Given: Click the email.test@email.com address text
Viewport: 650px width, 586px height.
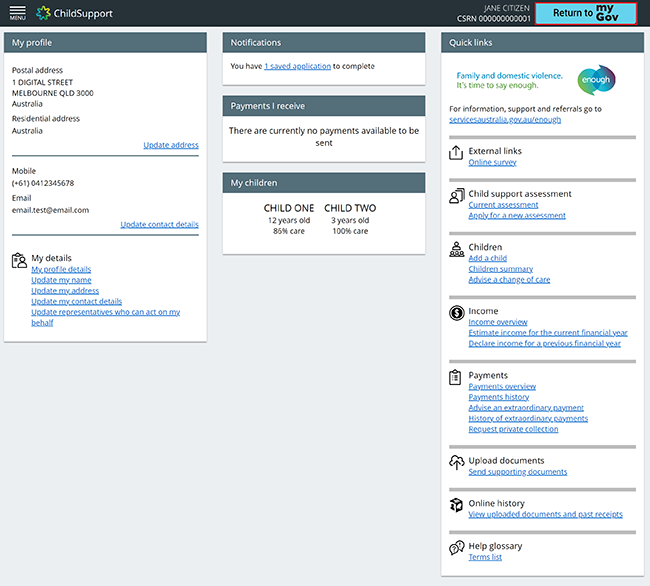Looking at the screenshot, I should (50, 210).
